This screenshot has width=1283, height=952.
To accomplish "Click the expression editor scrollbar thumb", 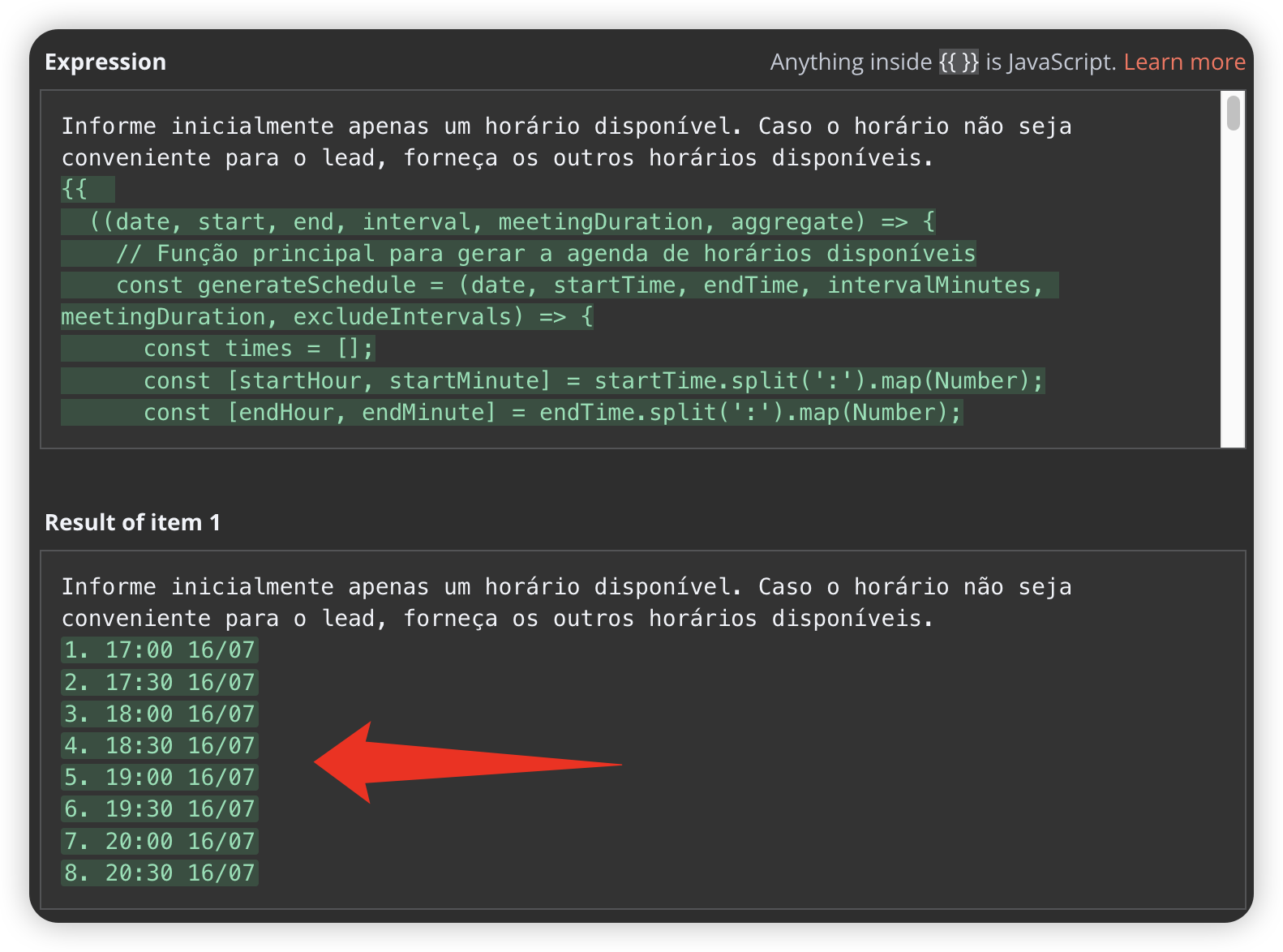I will pos(1234,113).
